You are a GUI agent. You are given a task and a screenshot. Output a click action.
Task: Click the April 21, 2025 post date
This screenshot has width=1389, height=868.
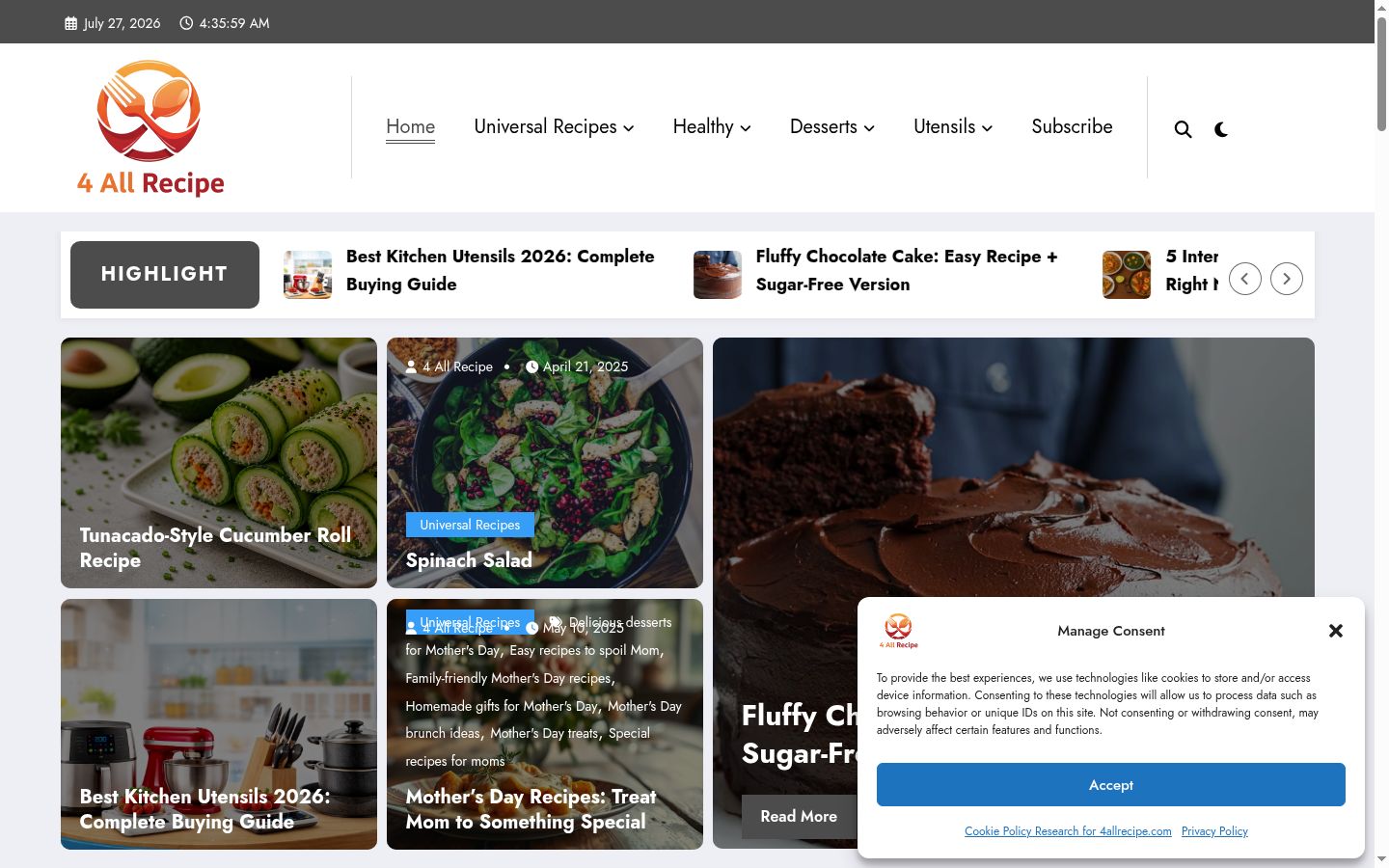[x=586, y=366]
